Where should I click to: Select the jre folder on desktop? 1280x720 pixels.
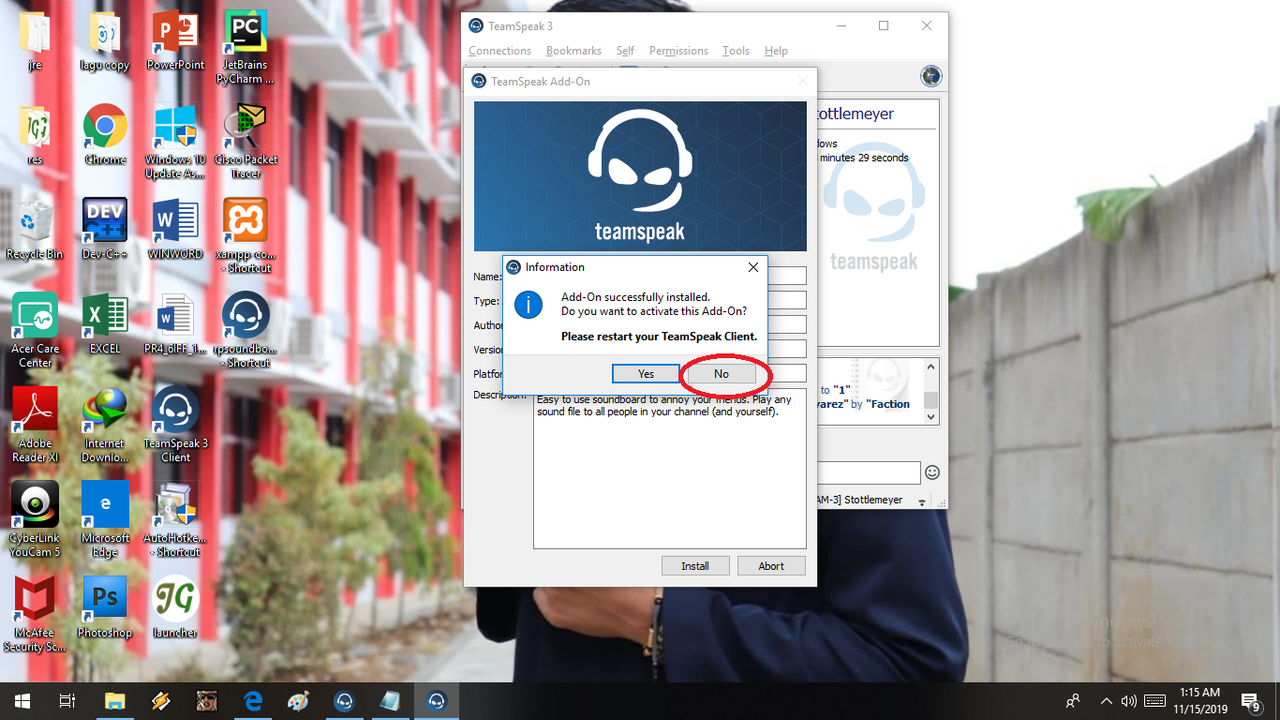(35, 42)
